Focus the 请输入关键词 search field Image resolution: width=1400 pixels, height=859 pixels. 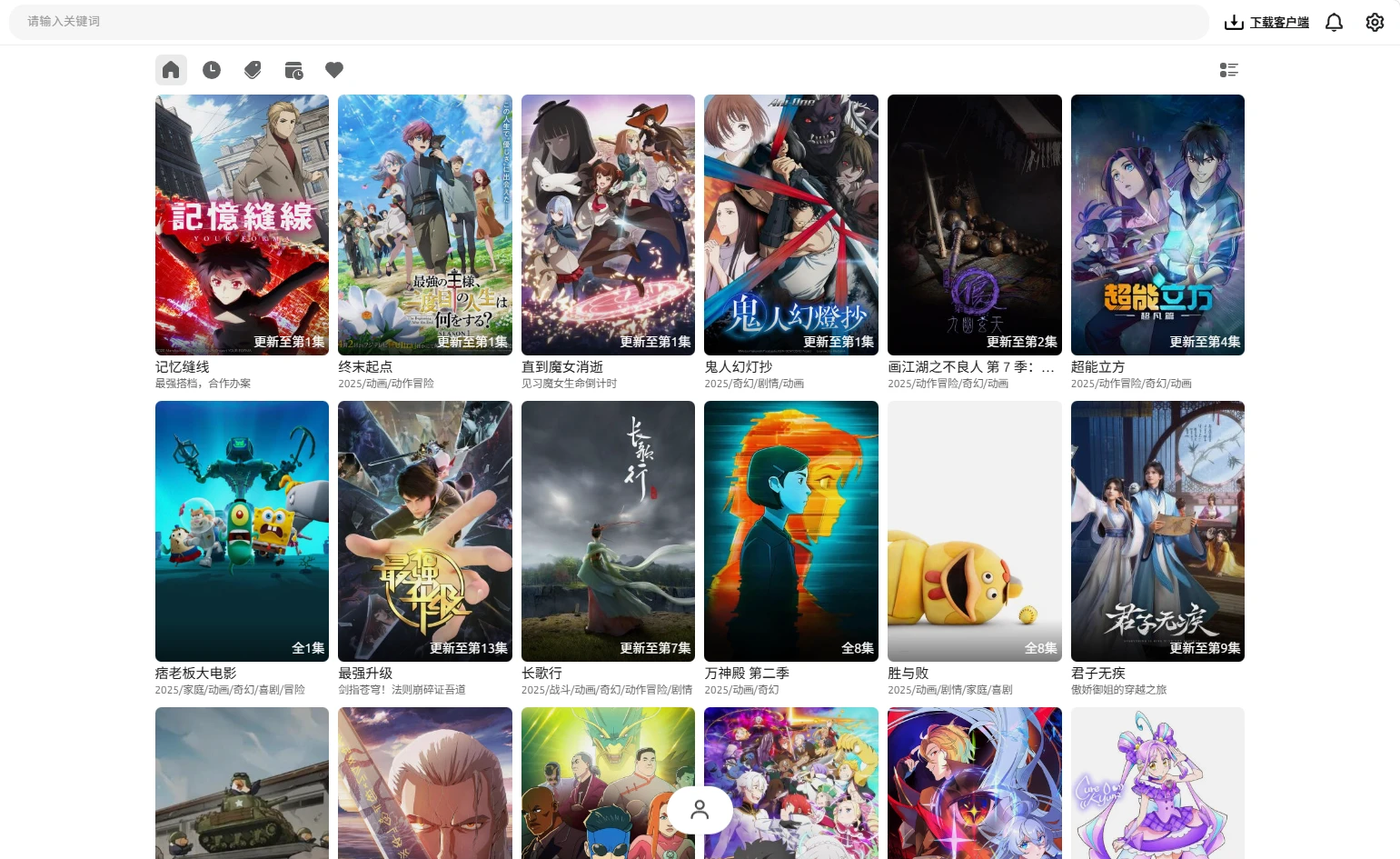click(x=609, y=22)
